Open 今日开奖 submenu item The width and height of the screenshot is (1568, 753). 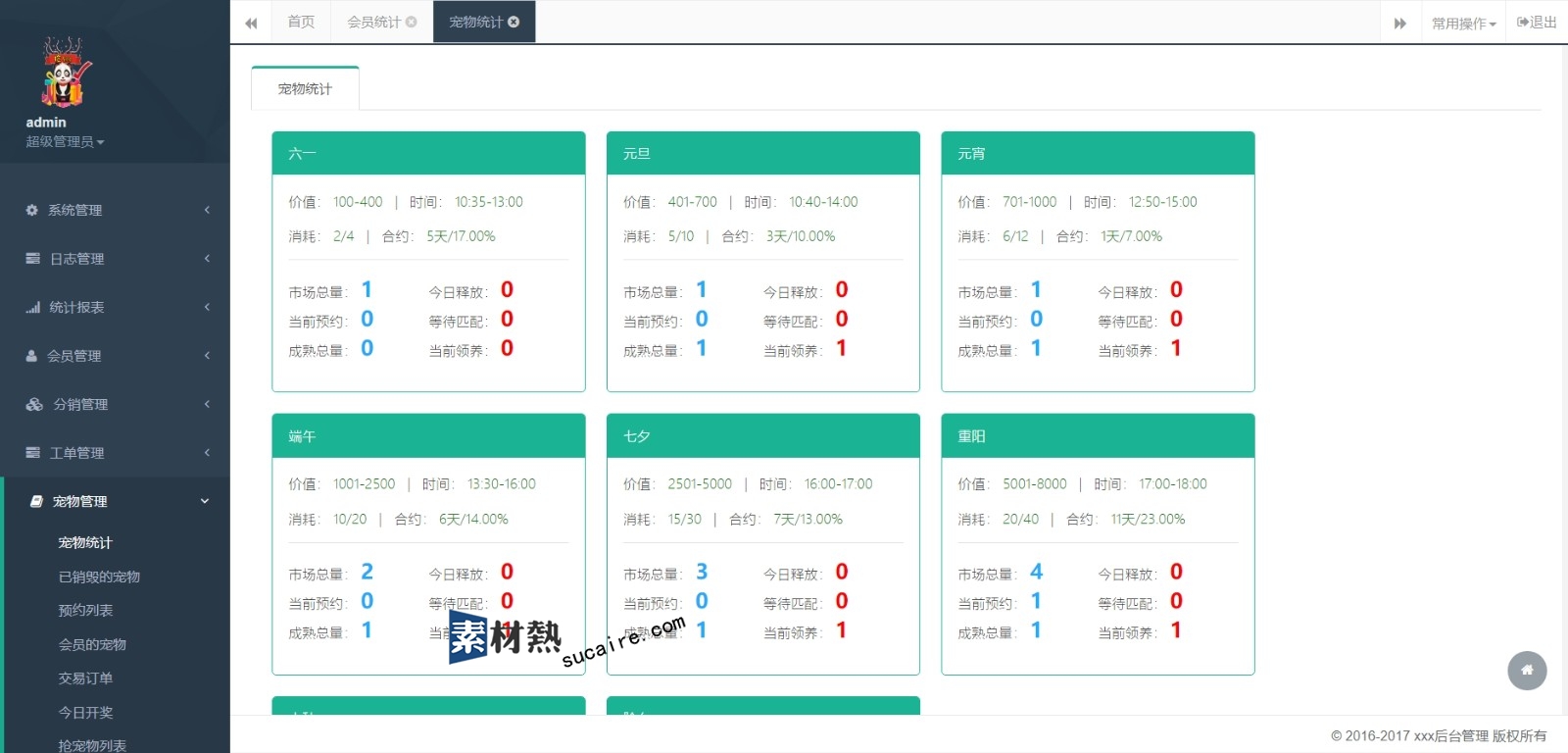(x=85, y=713)
